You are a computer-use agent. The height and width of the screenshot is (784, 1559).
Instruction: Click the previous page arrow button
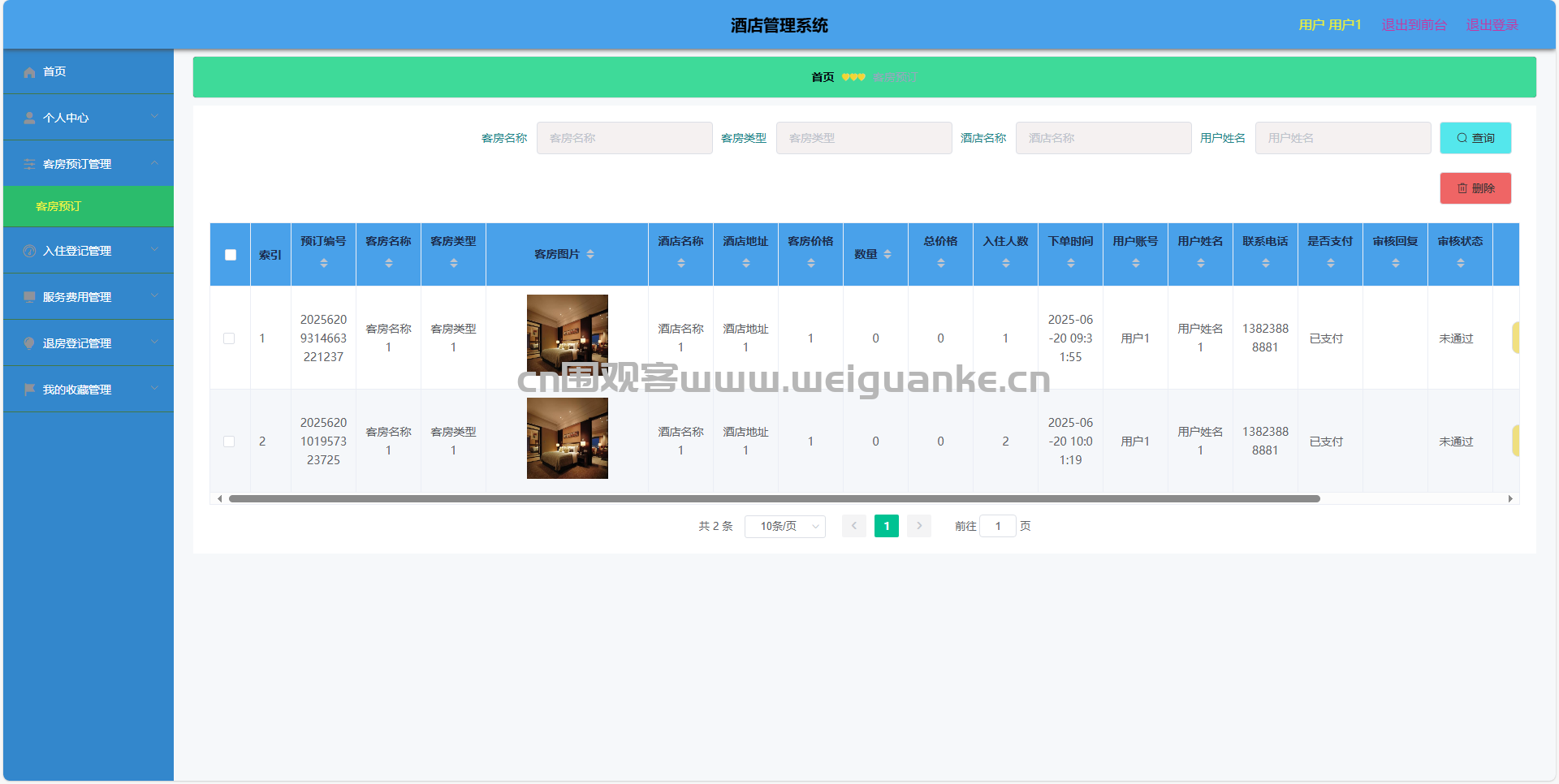click(854, 526)
